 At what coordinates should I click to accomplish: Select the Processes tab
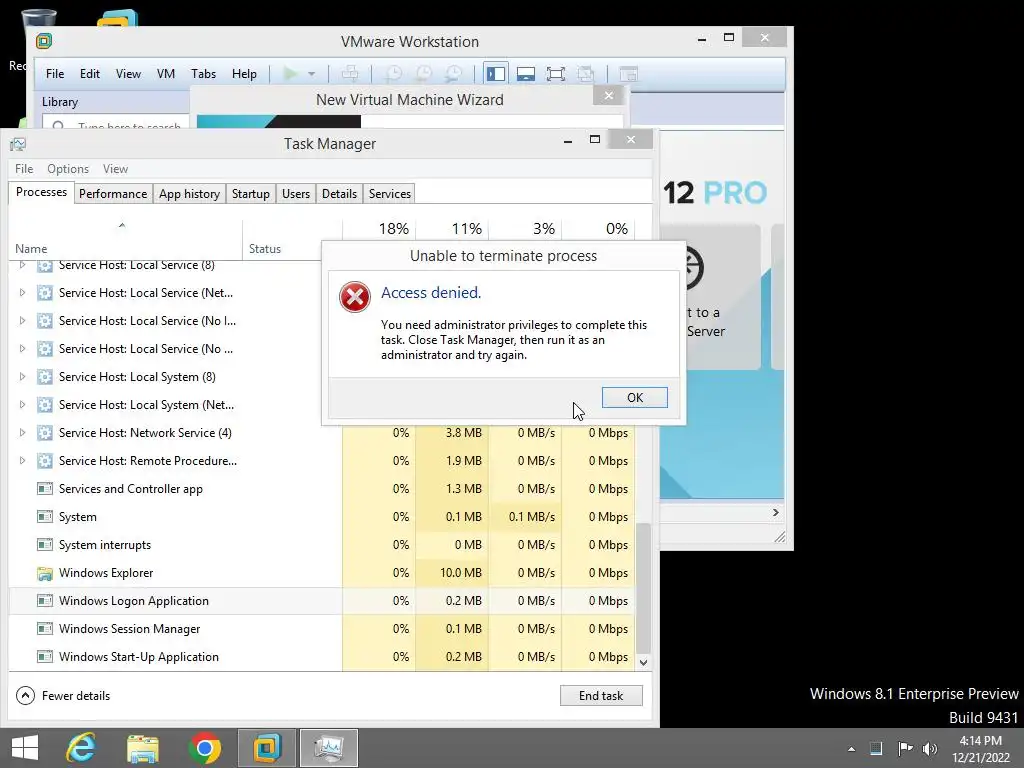tap(41, 192)
